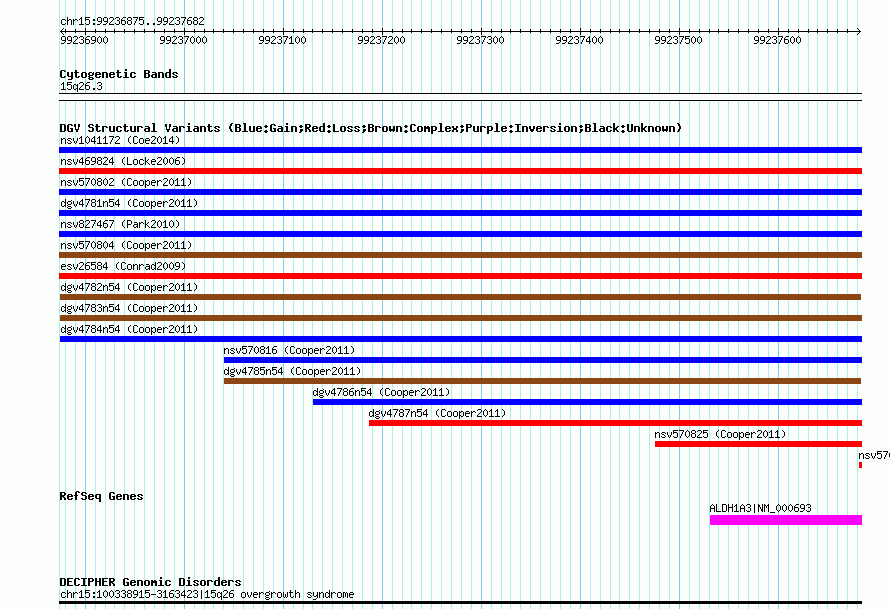Viewport: 890px width, 609px height.
Task: Select the brown dgv4783n54 variant bar
Action: click(x=460, y=318)
